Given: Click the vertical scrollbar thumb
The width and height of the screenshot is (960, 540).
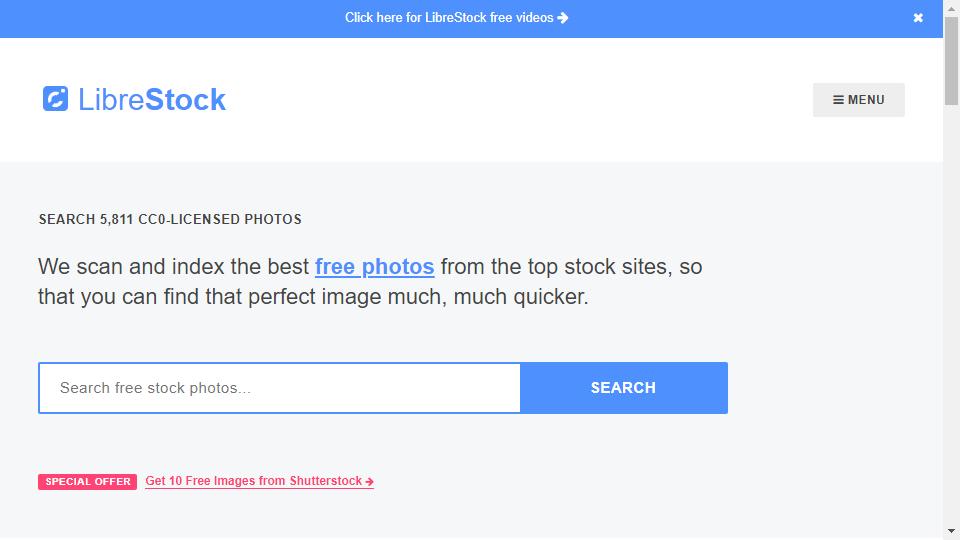Looking at the screenshot, I should (951, 61).
